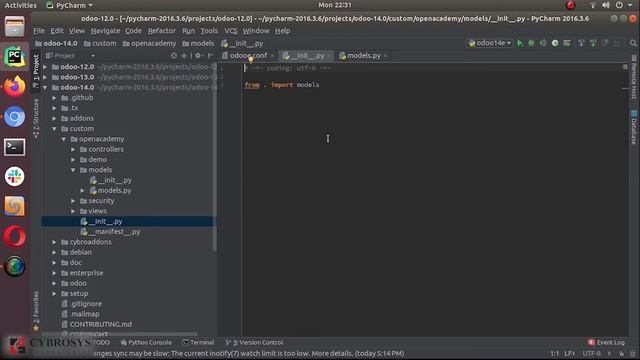Screen dimensions: 640x360
Task: Open Chromium browser from the dock
Action: click(x=14, y=117)
